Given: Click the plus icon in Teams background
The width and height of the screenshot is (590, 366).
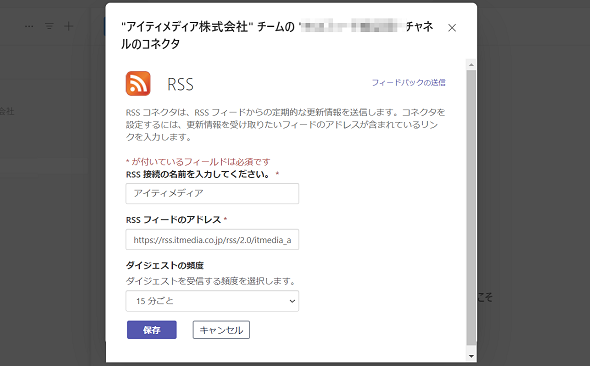Looking at the screenshot, I should click(x=69, y=26).
